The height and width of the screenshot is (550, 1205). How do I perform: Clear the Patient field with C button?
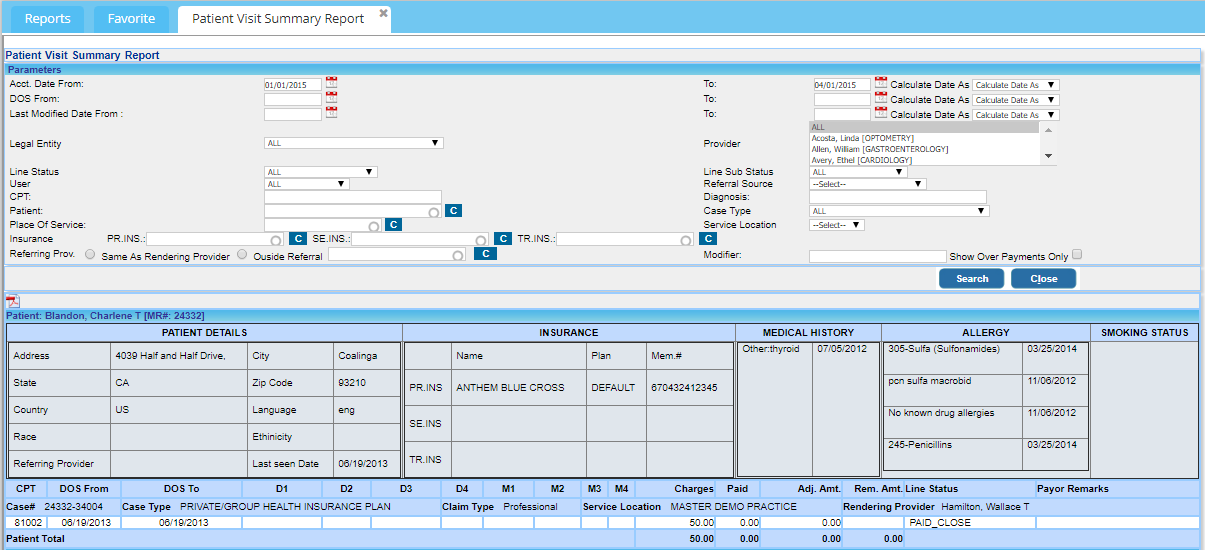click(x=453, y=211)
